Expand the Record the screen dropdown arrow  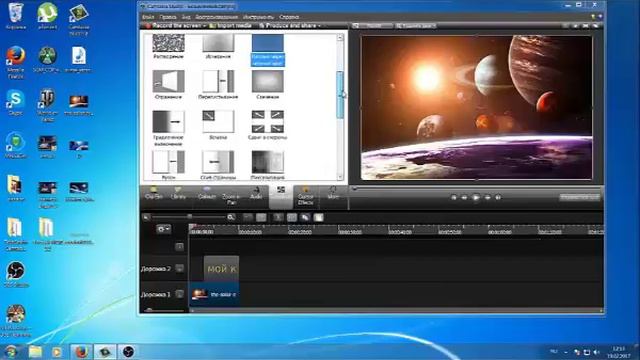pyautogui.click(x=205, y=26)
